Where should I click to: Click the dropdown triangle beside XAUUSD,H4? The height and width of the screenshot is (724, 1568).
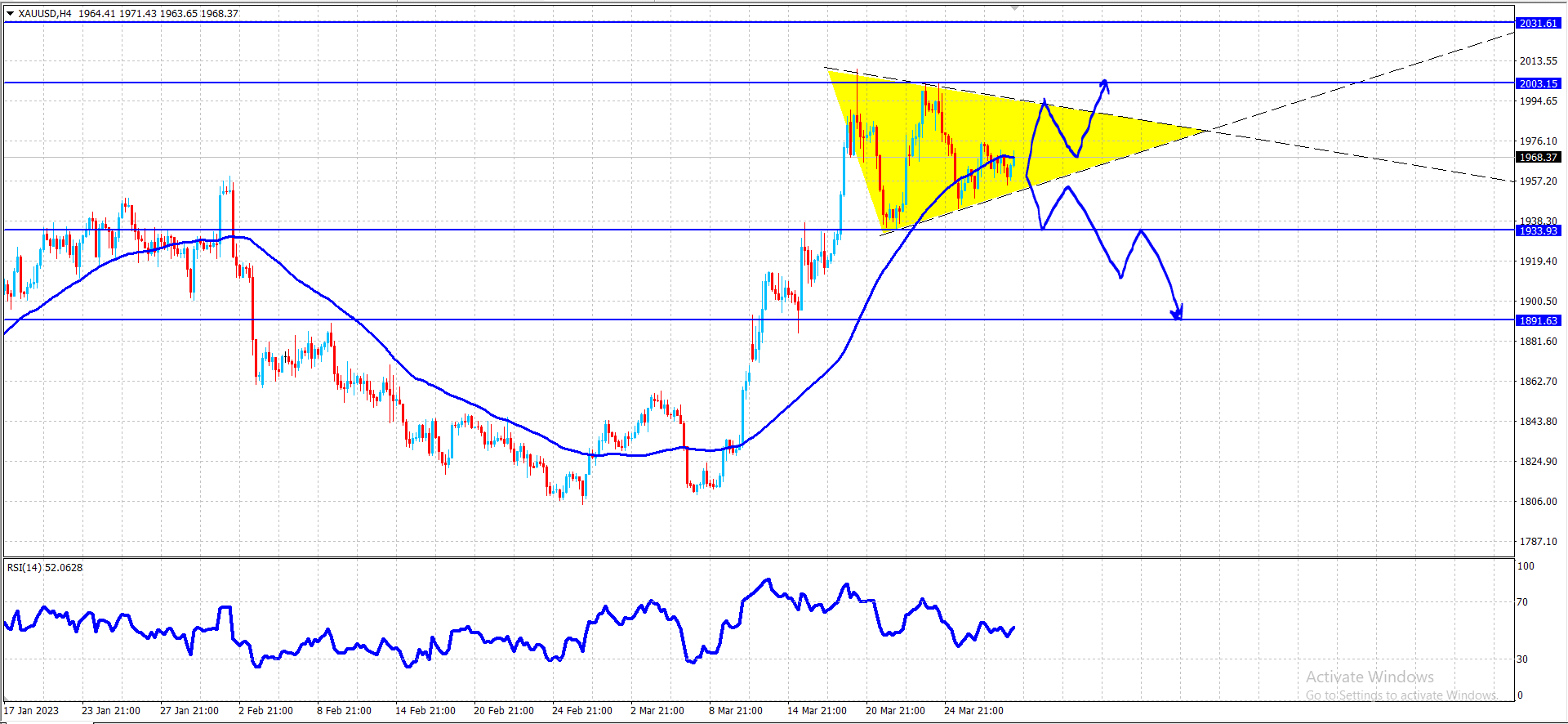point(11,13)
